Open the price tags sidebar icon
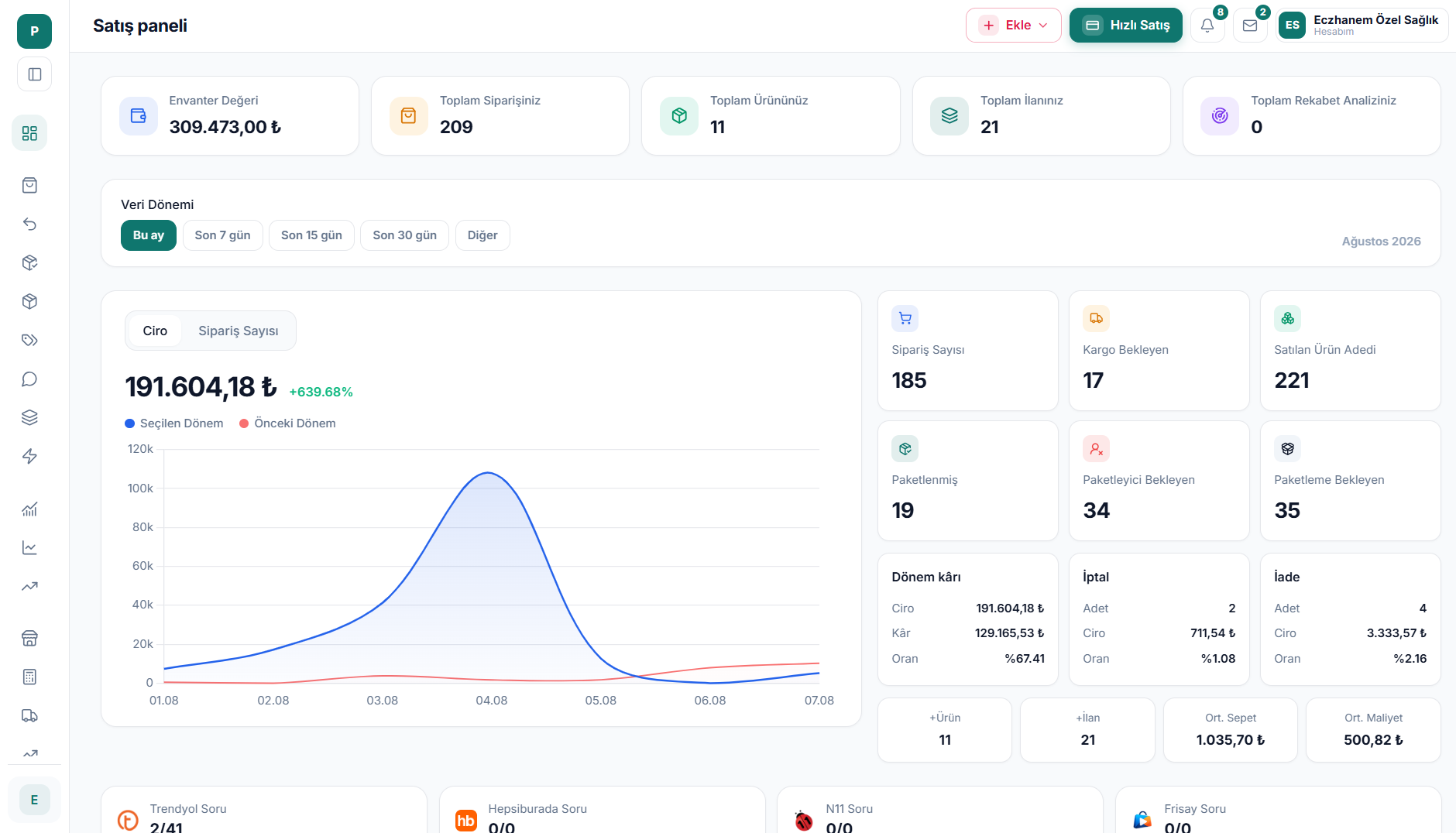 point(29,340)
